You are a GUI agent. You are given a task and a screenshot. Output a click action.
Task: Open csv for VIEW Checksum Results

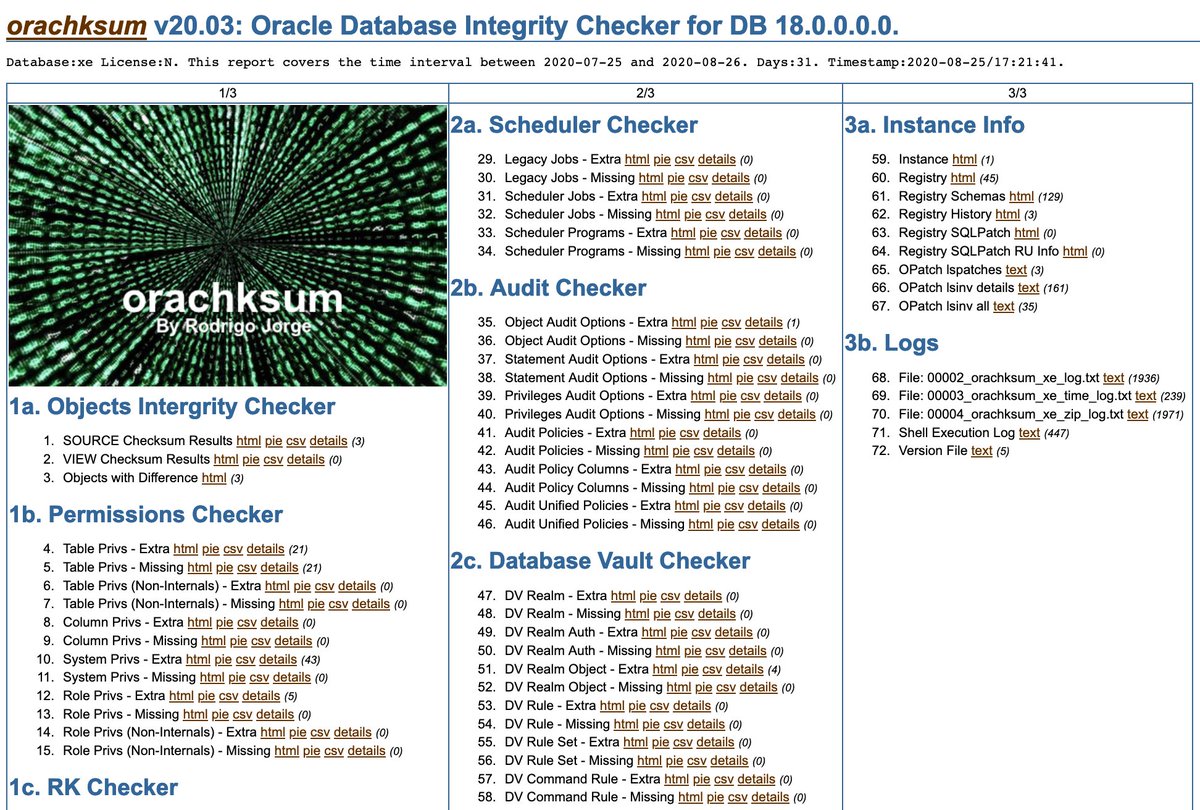(273, 459)
